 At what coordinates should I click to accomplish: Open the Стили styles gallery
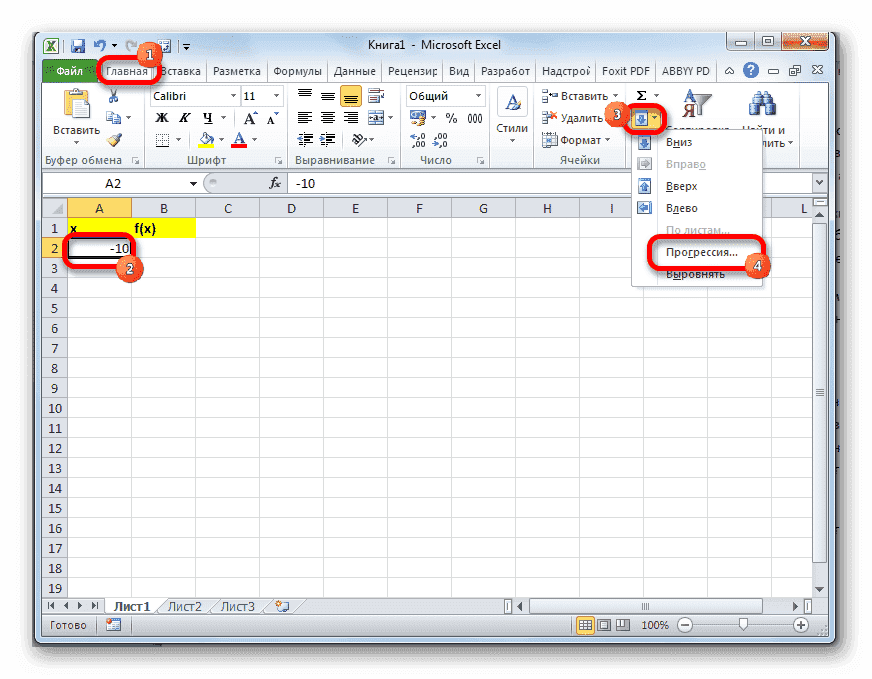coord(512,116)
